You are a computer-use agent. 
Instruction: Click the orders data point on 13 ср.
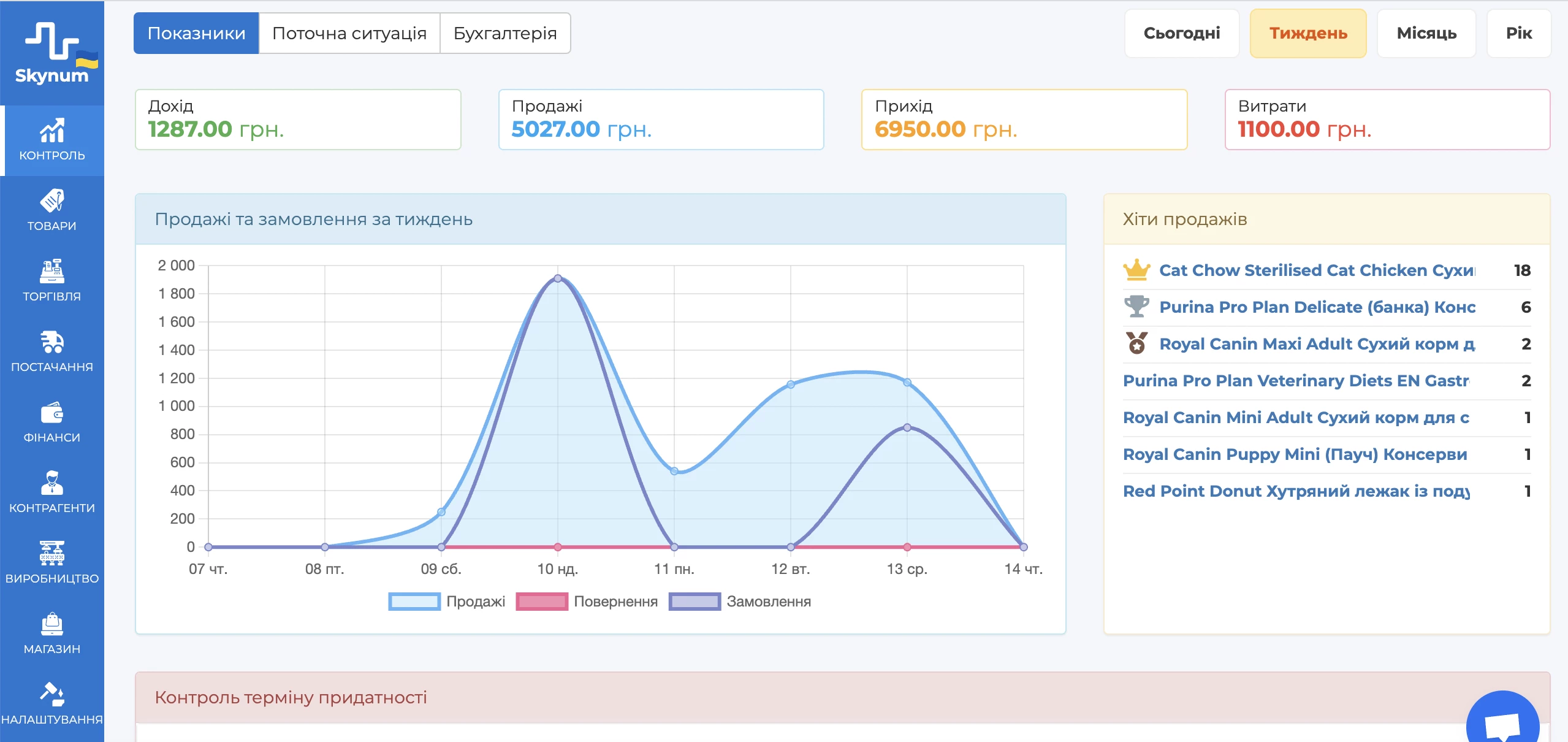907,427
